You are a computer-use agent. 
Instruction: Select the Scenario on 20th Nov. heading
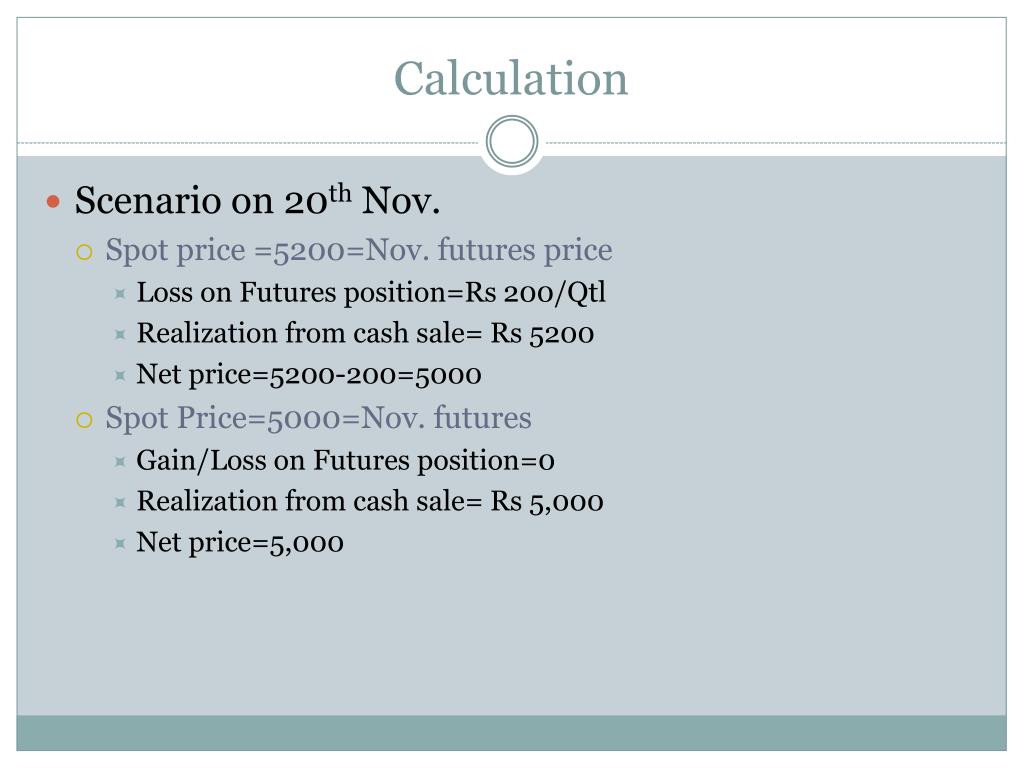(257, 199)
